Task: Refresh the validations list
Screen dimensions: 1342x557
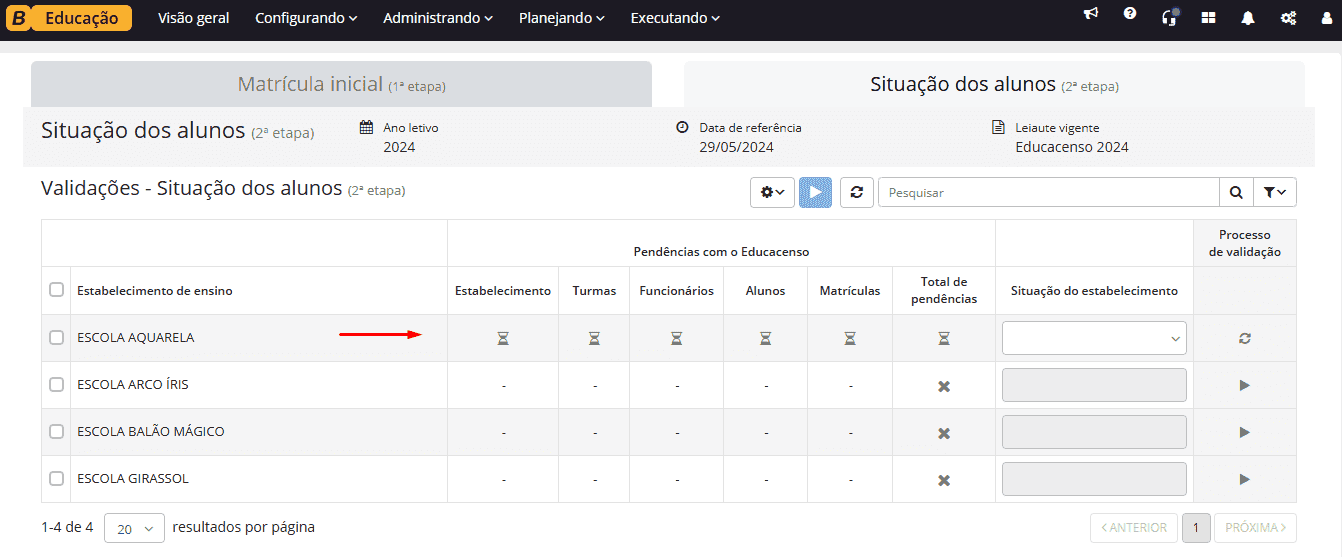Action: [856, 192]
